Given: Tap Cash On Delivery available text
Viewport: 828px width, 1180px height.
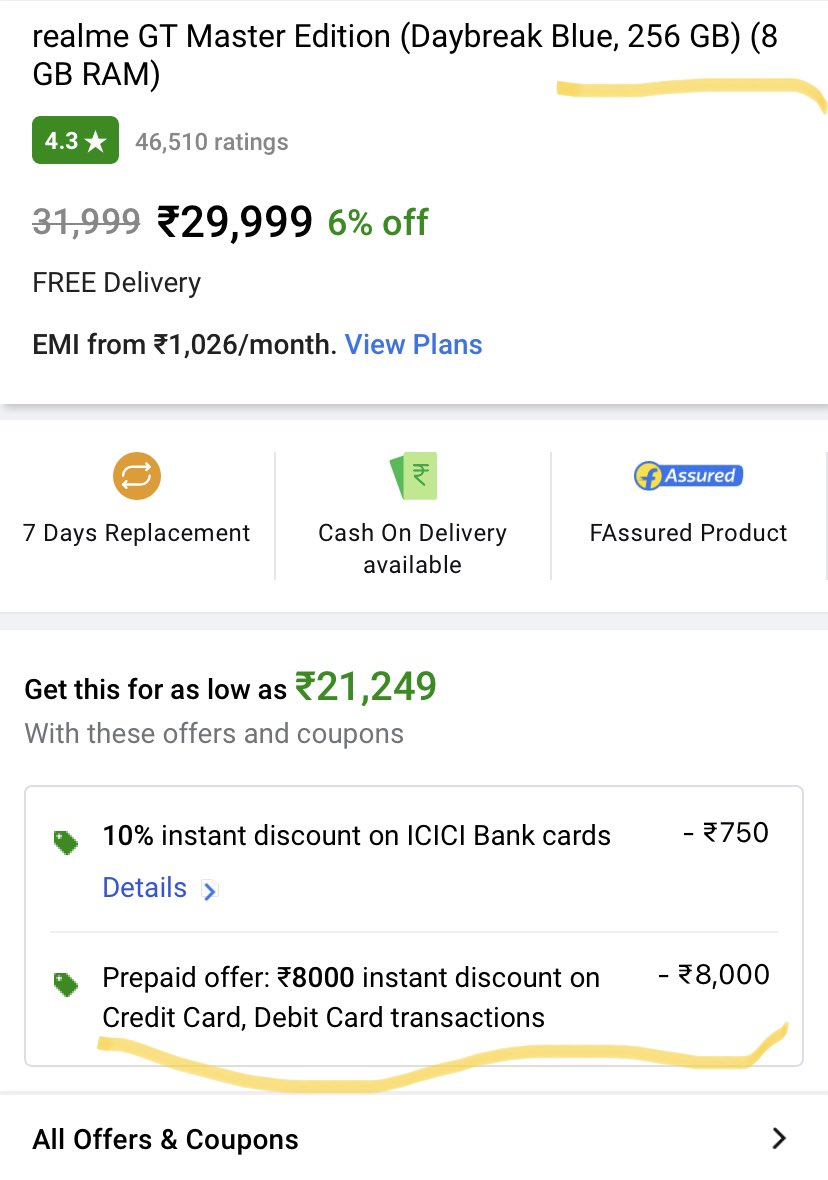Looking at the screenshot, I should point(412,548).
